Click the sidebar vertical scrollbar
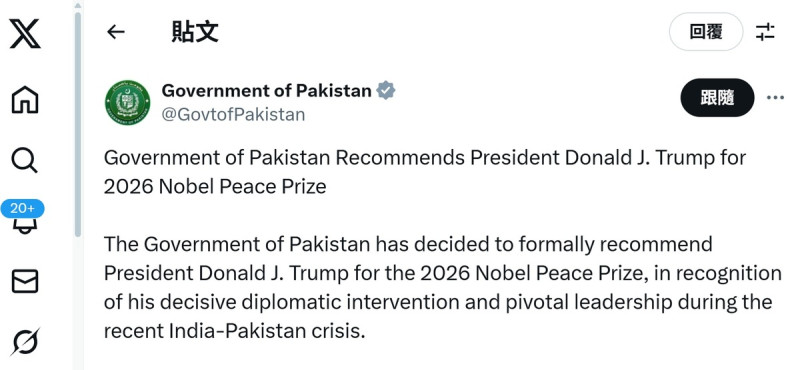The image size is (800, 370). pyautogui.click(x=78, y=124)
